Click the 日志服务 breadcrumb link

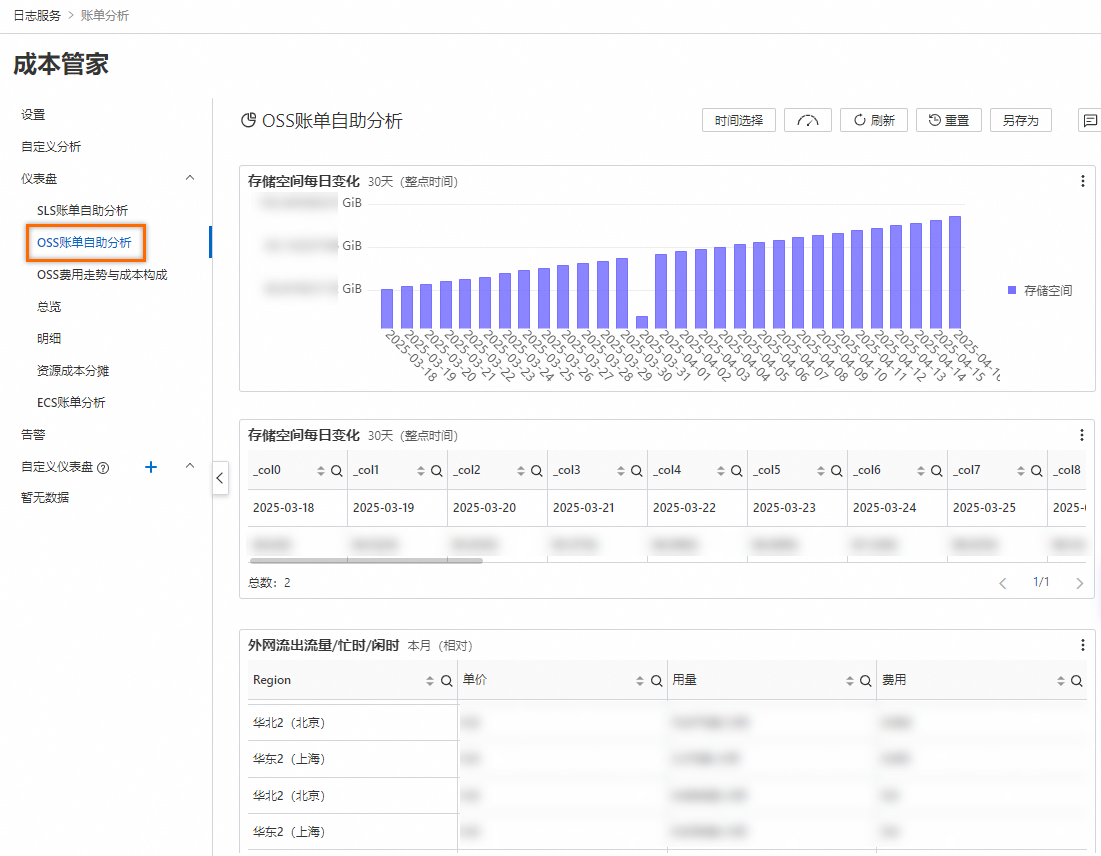36,16
